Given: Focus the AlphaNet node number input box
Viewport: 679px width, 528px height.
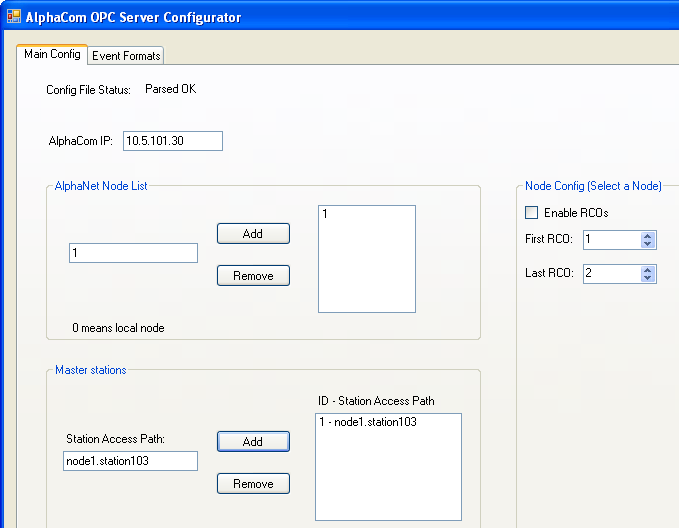Looking at the screenshot, I should coord(133,254).
